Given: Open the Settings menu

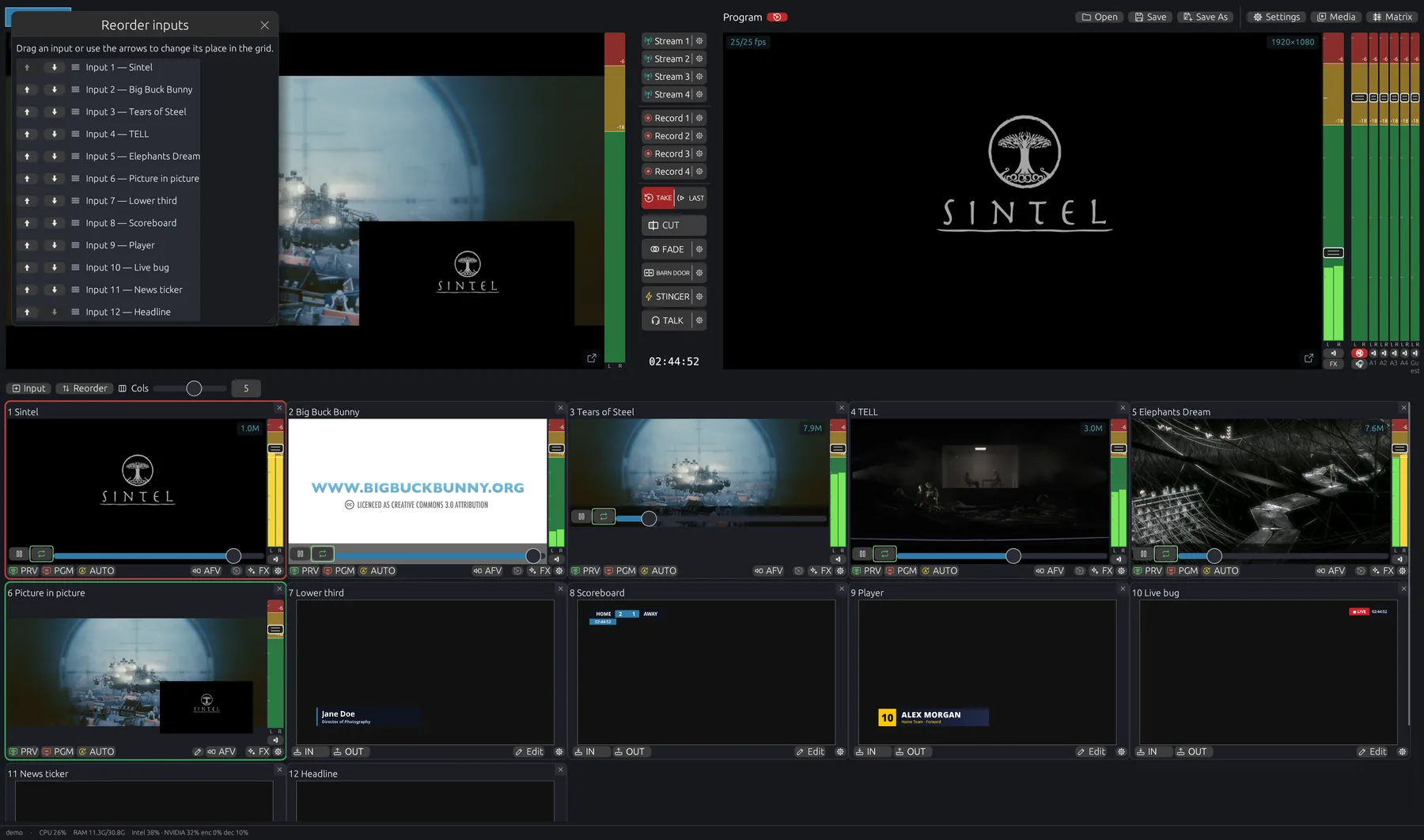Looking at the screenshot, I should (x=1276, y=17).
